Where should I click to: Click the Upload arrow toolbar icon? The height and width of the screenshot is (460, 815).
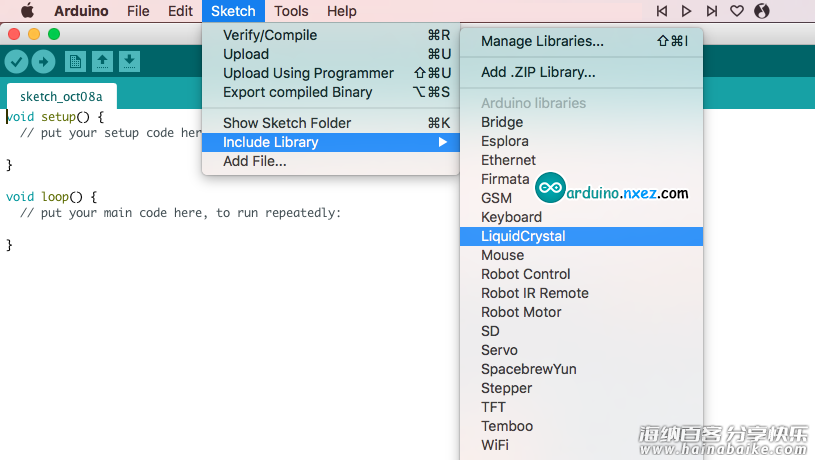tap(43, 62)
